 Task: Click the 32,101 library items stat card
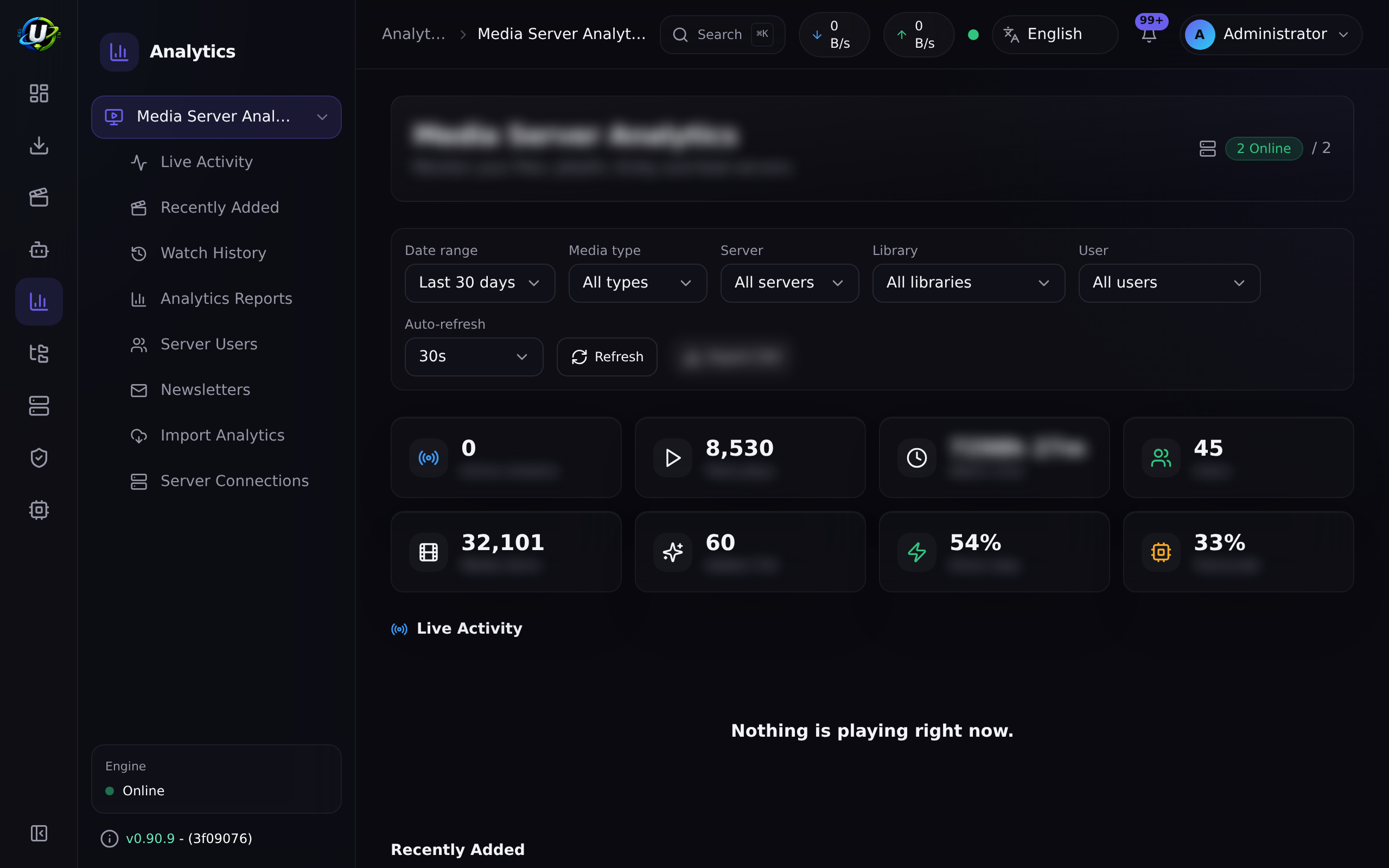pos(506,552)
